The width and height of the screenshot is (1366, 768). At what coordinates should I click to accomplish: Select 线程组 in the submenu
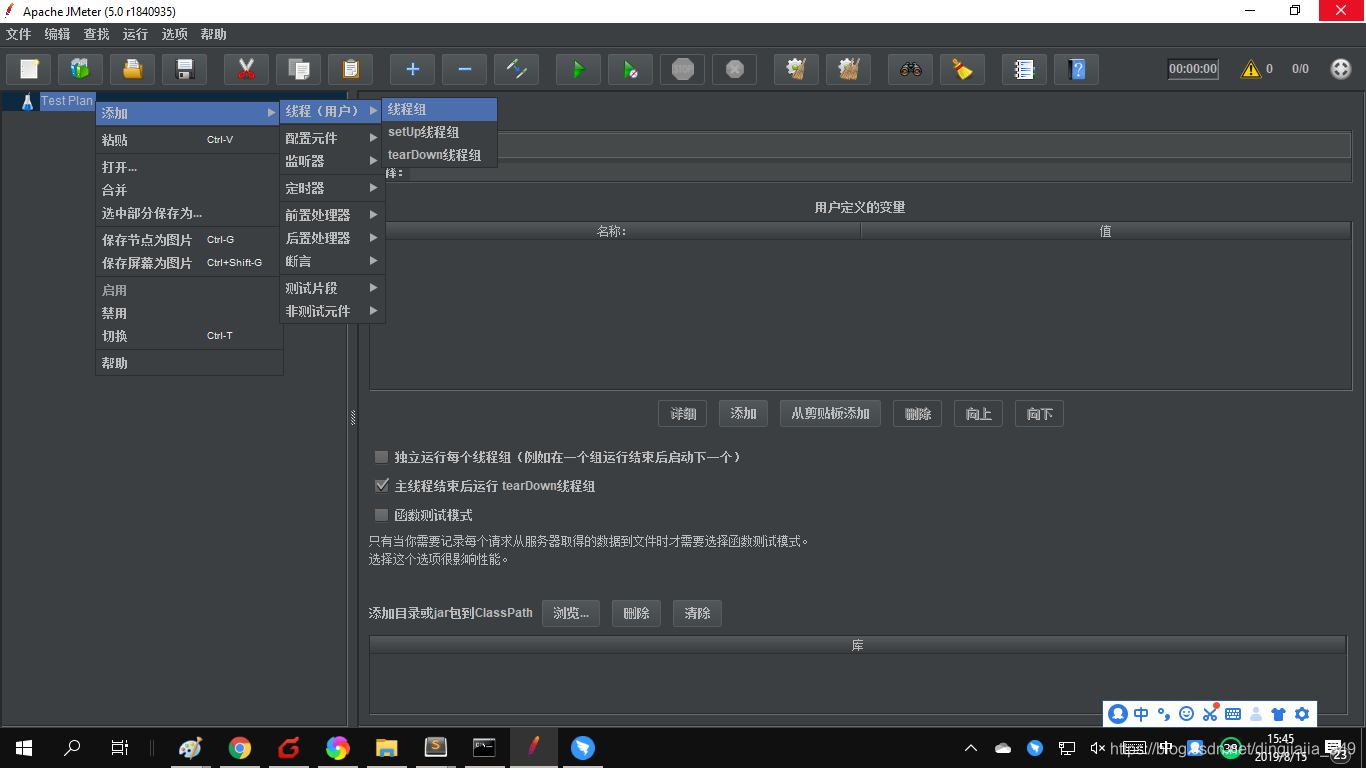point(439,109)
